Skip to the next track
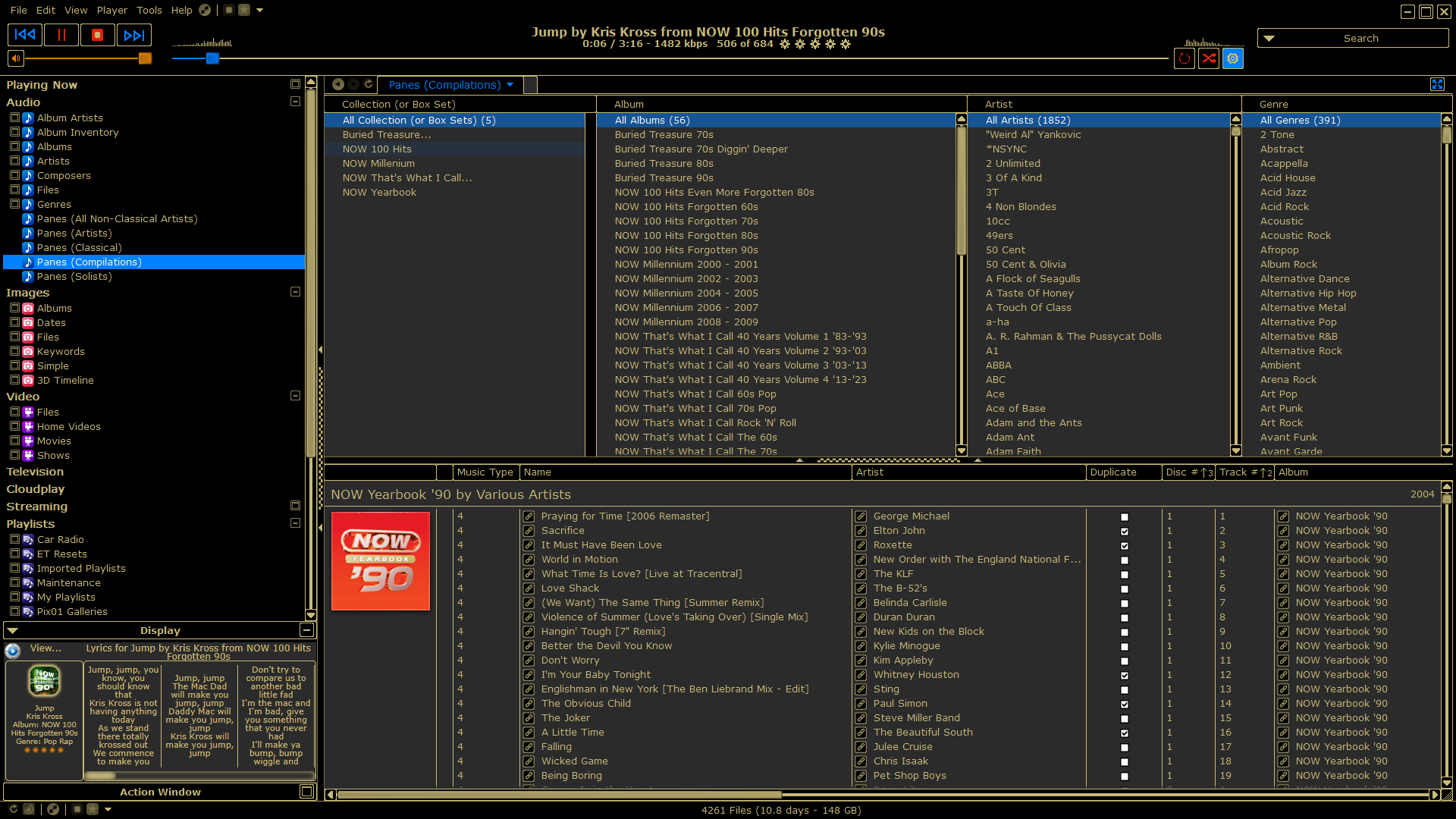This screenshot has height=819, width=1456. point(133,35)
